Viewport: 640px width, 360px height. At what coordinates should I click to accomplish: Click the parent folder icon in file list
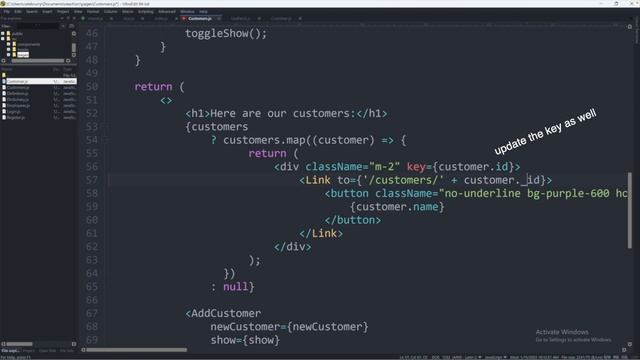[x=4, y=75]
